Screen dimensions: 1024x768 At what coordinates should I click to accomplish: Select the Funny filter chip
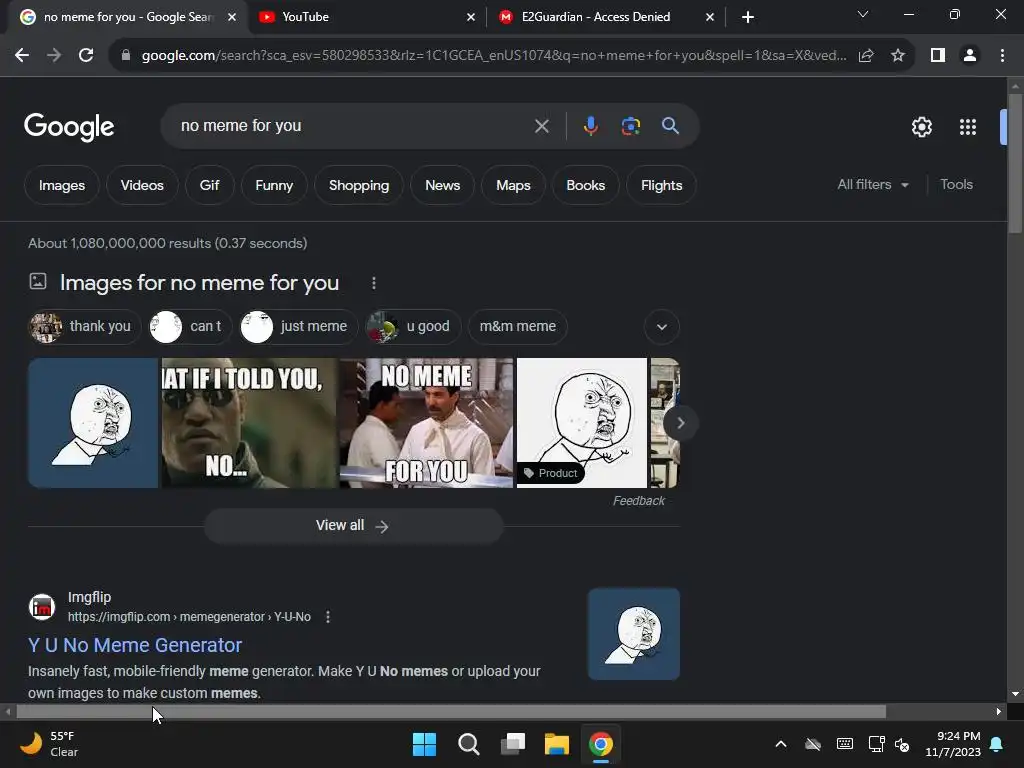pyautogui.click(x=274, y=185)
